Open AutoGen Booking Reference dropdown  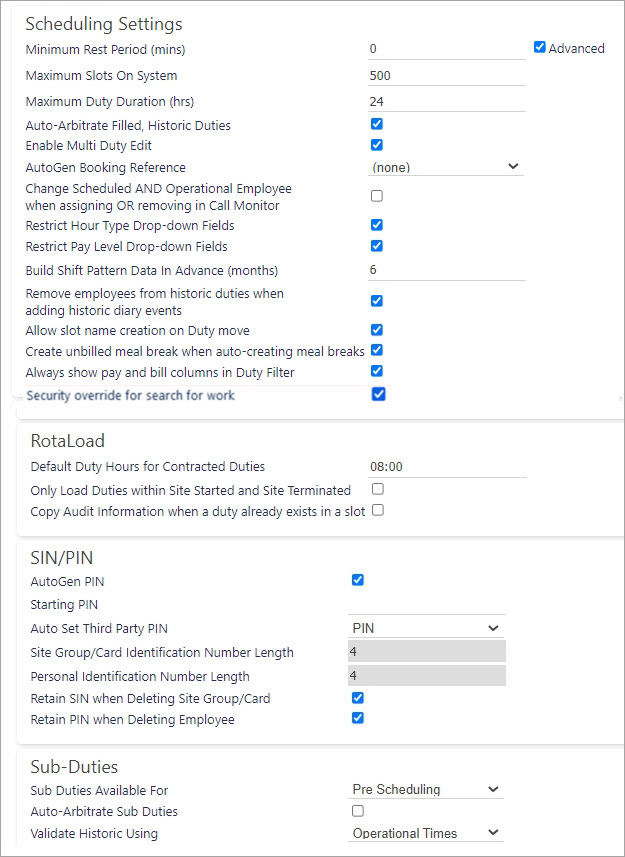coord(445,167)
